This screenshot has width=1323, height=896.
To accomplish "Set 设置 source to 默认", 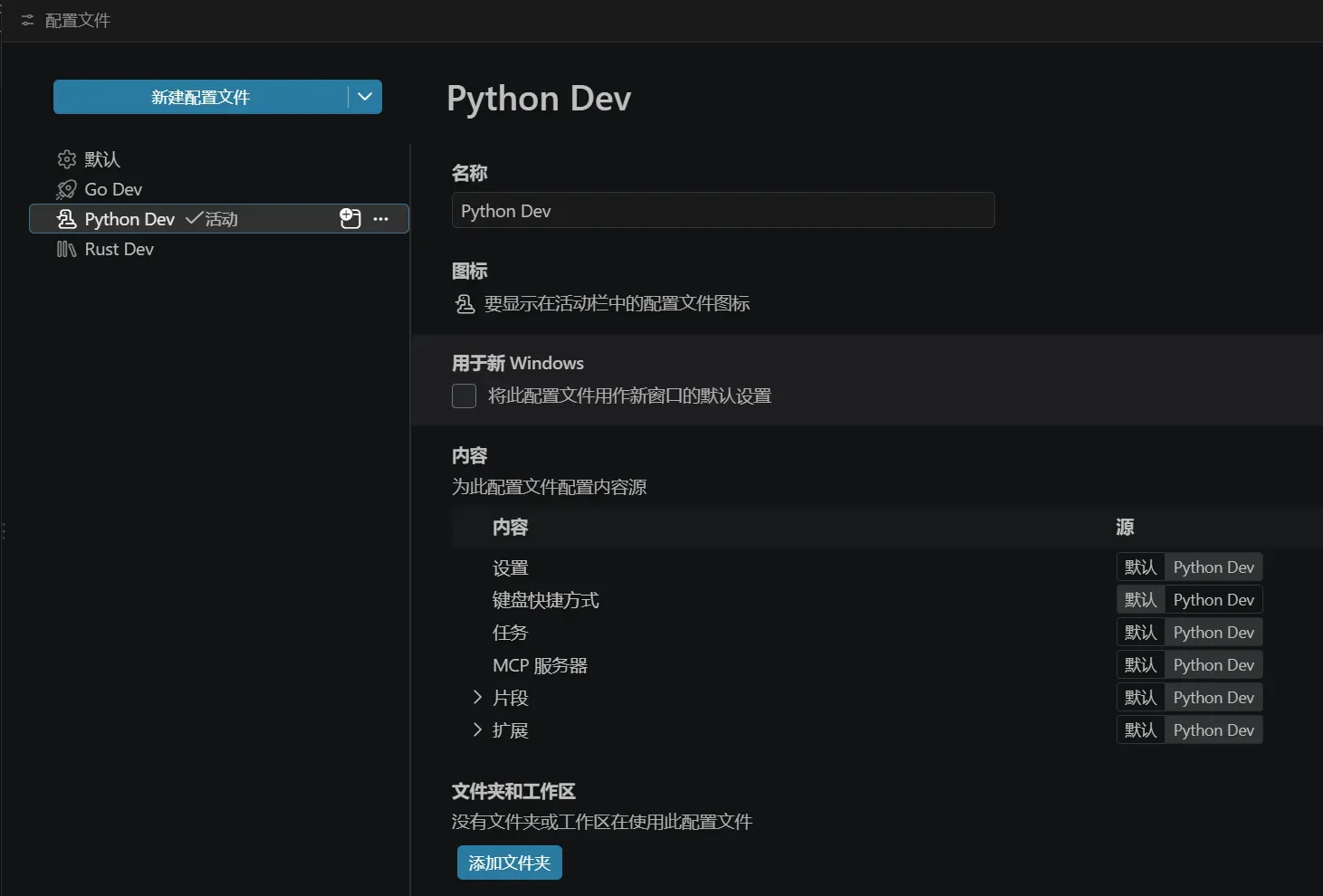I will pos(1141,567).
